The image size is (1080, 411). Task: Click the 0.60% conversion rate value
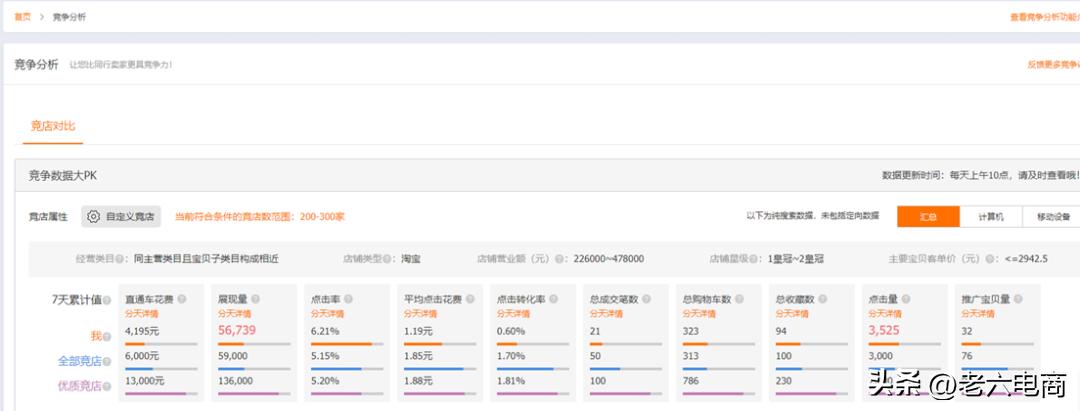[510, 331]
